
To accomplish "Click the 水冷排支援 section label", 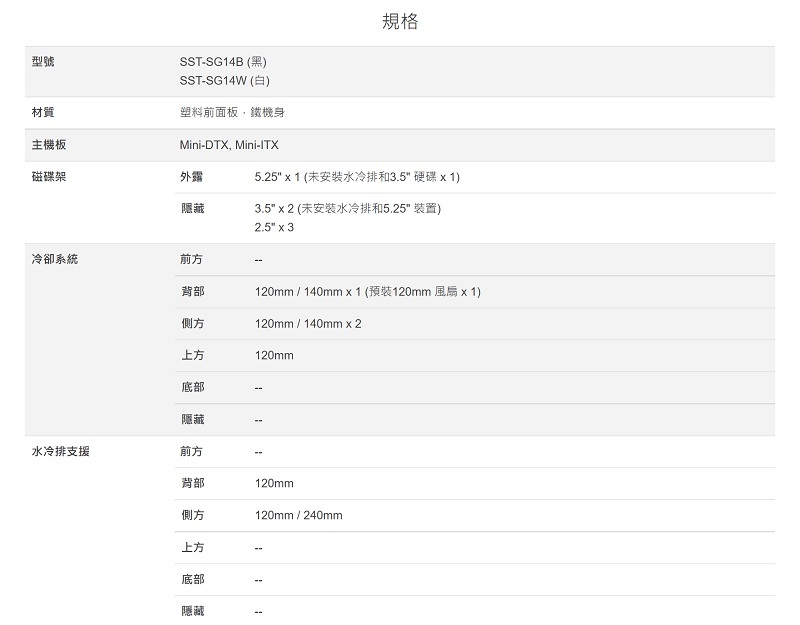I will tap(60, 451).
